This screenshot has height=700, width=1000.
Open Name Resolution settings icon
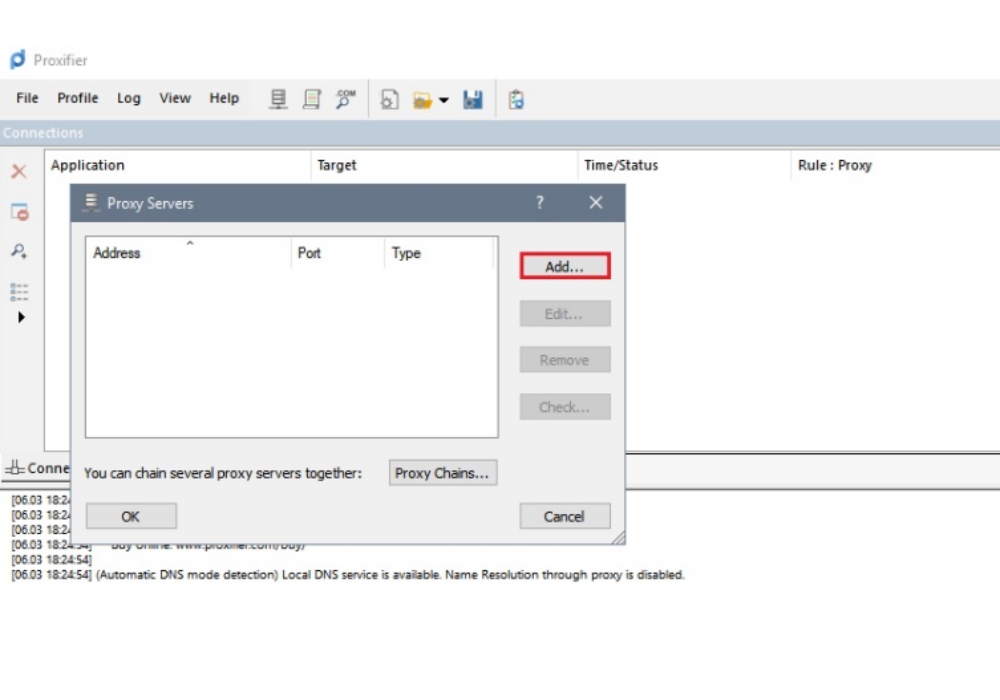coord(345,99)
